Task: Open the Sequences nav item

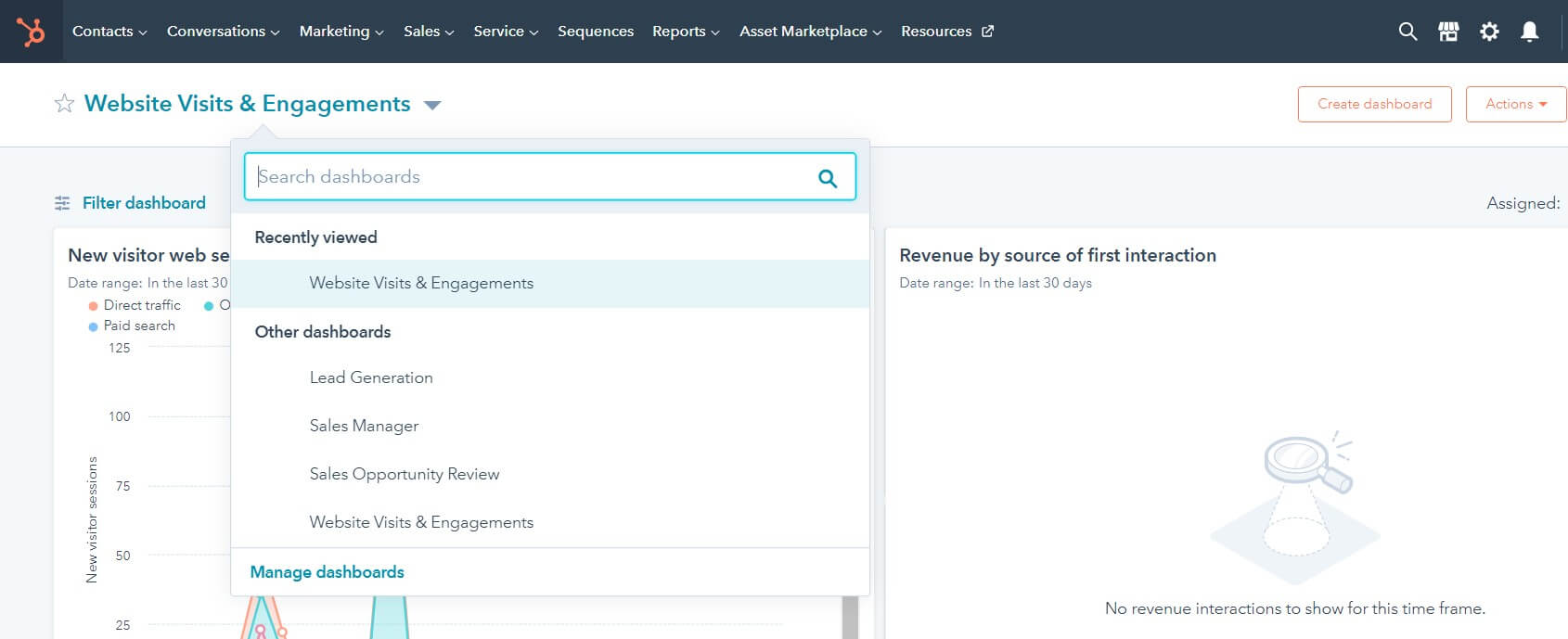Action: pyautogui.click(x=596, y=32)
